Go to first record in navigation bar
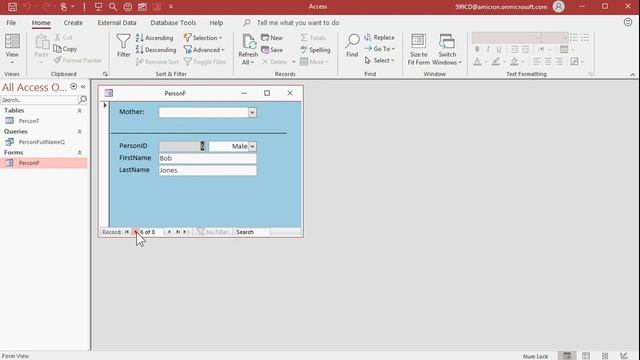Screen dimensions: 640x360 click(x=127, y=232)
